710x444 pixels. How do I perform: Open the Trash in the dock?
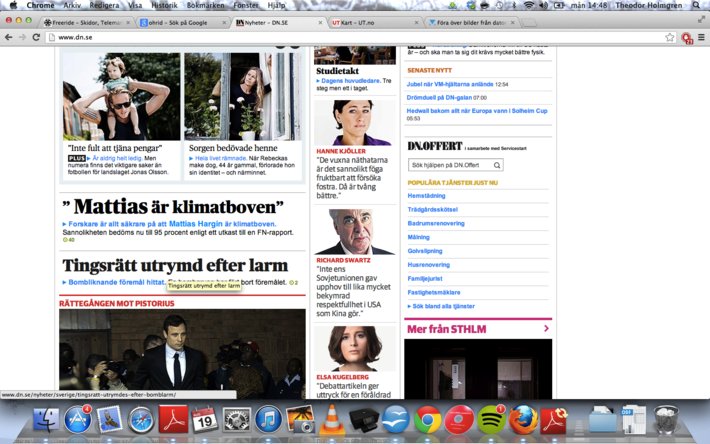[666, 420]
